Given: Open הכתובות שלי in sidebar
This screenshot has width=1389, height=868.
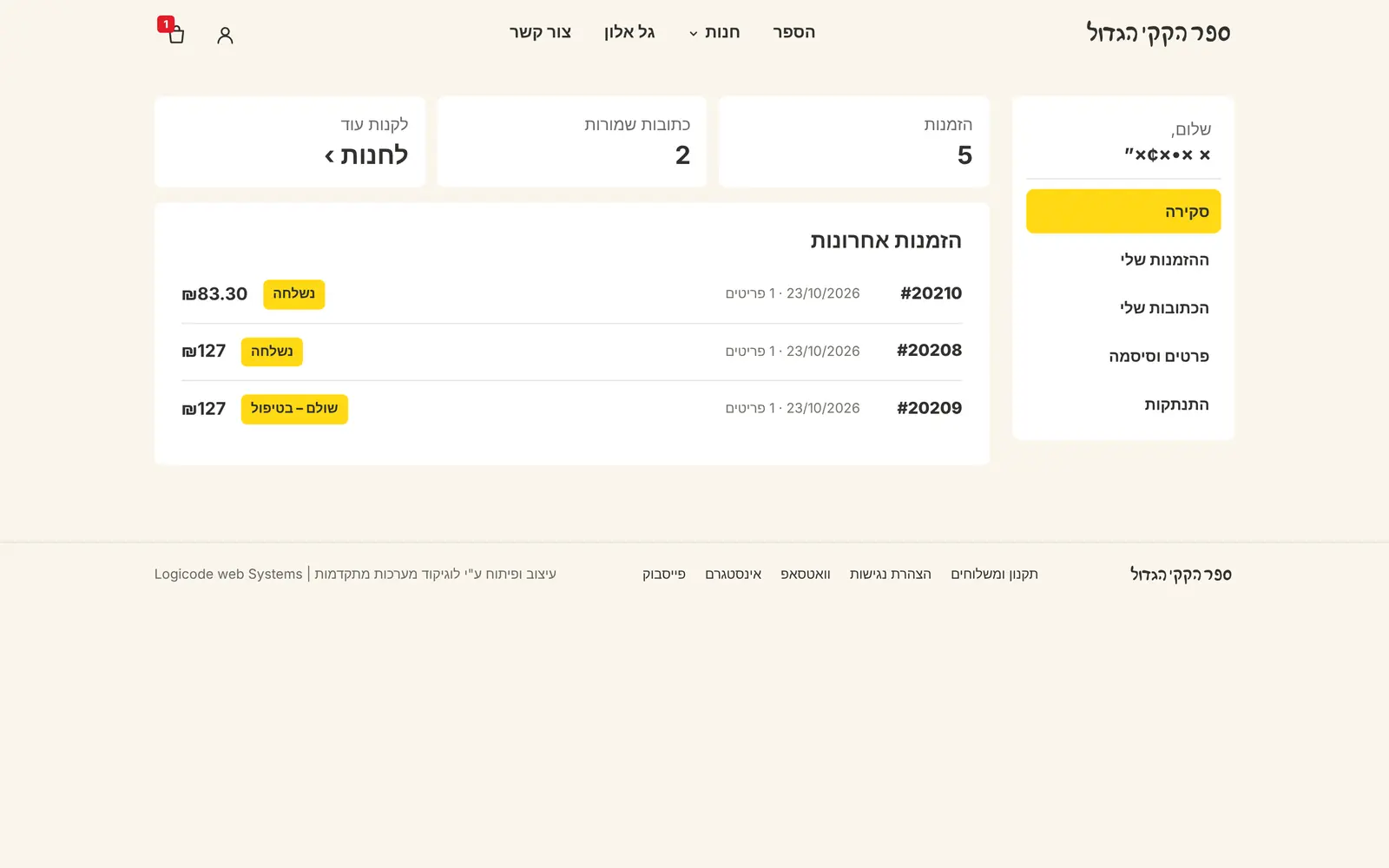Looking at the screenshot, I should coord(1123,308).
